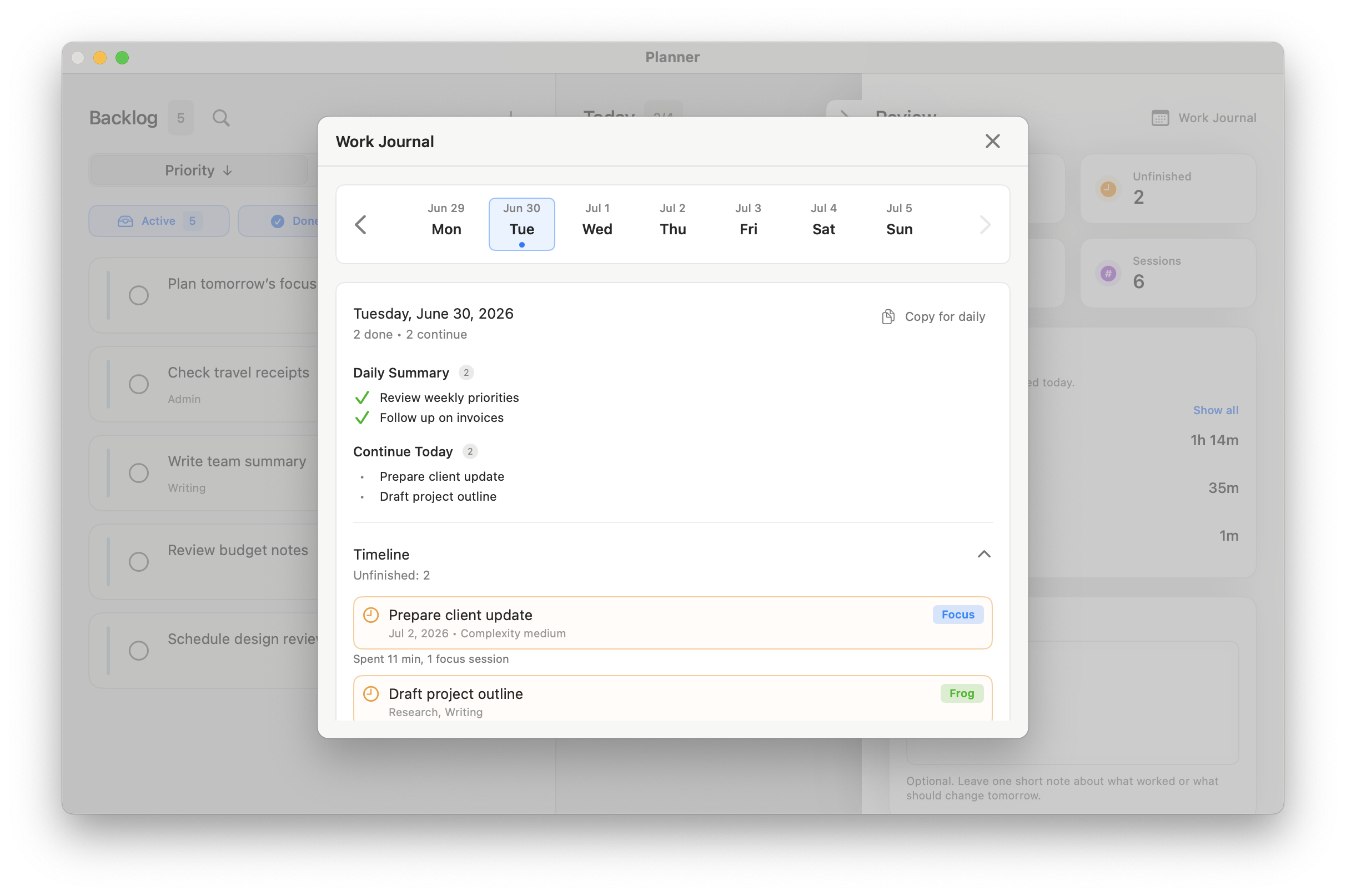Click the 1h 14m duration in Review
Screen dimensions: 1346x896
point(1214,441)
